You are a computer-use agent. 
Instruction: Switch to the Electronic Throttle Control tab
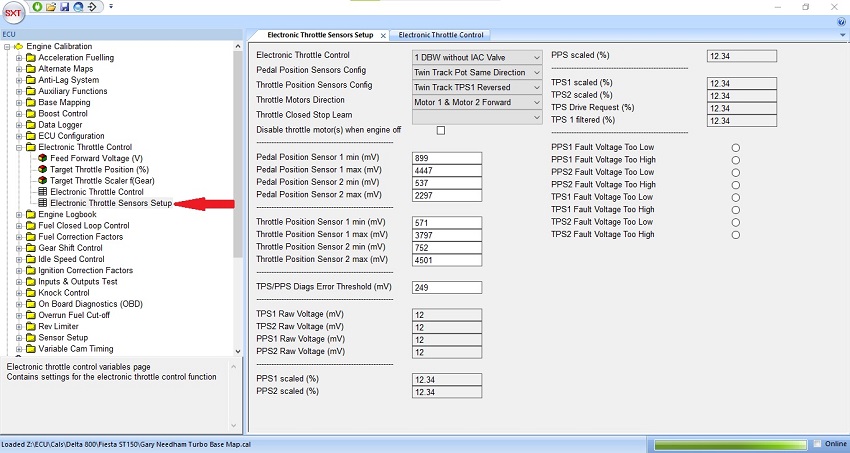pos(441,35)
